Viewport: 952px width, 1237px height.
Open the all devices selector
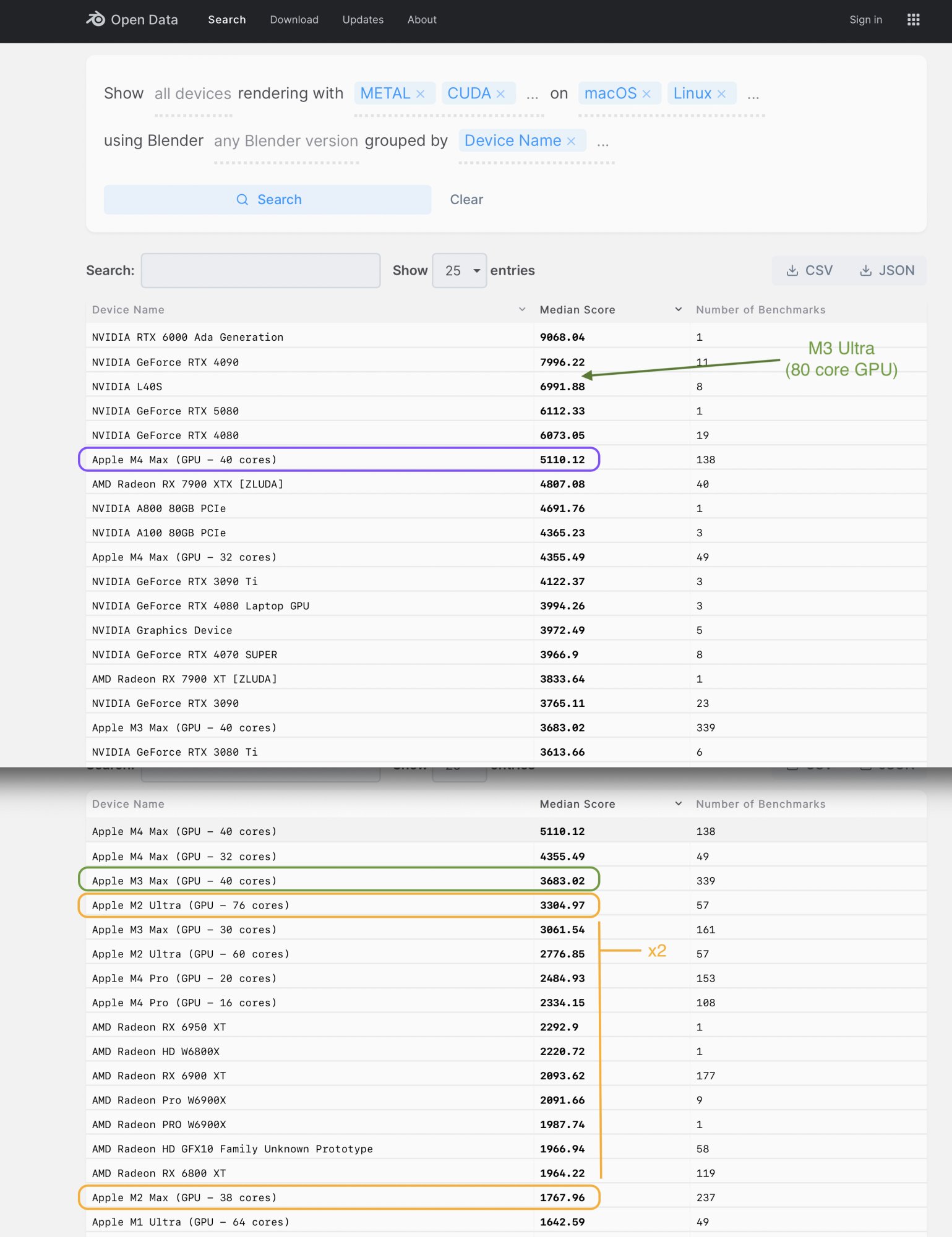tap(193, 93)
